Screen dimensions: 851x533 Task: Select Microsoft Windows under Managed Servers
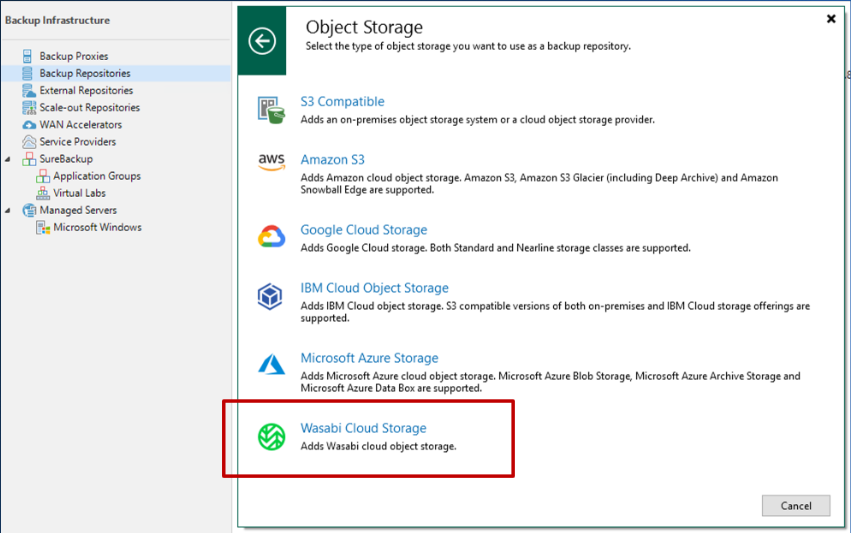[x=97, y=227]
